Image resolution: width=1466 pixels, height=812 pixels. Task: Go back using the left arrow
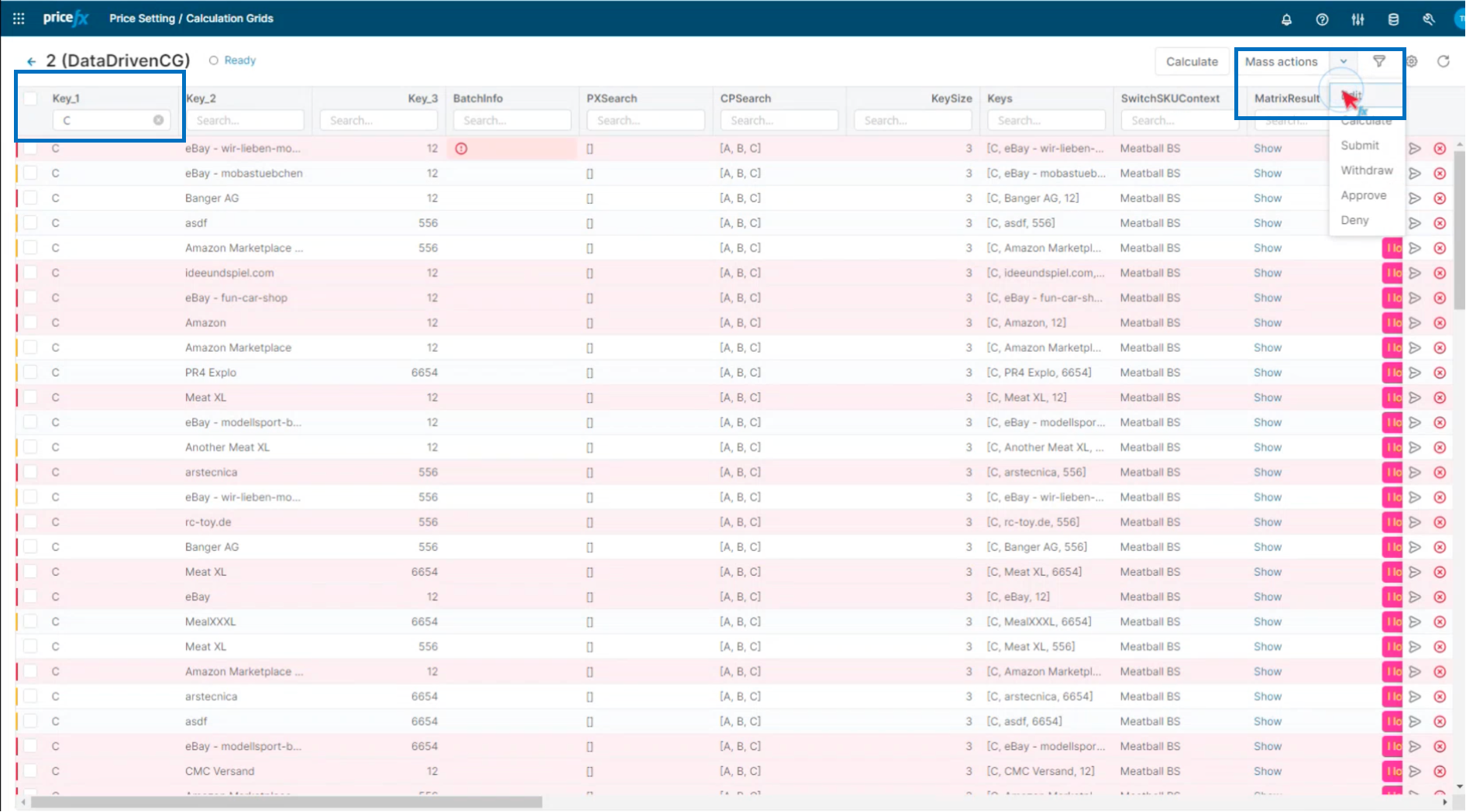31,61
